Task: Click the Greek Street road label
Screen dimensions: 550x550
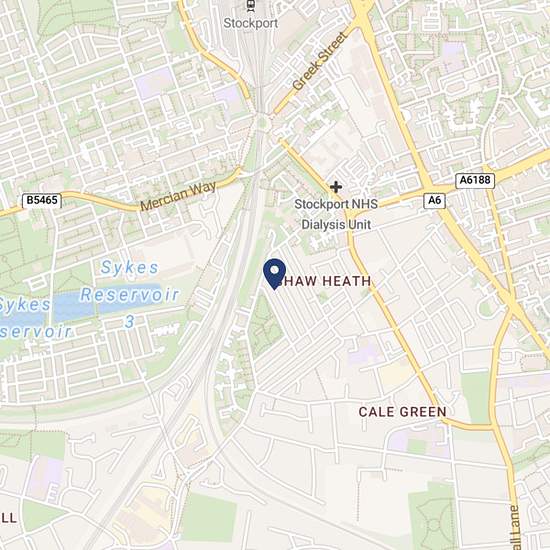Action: point(320,61)
